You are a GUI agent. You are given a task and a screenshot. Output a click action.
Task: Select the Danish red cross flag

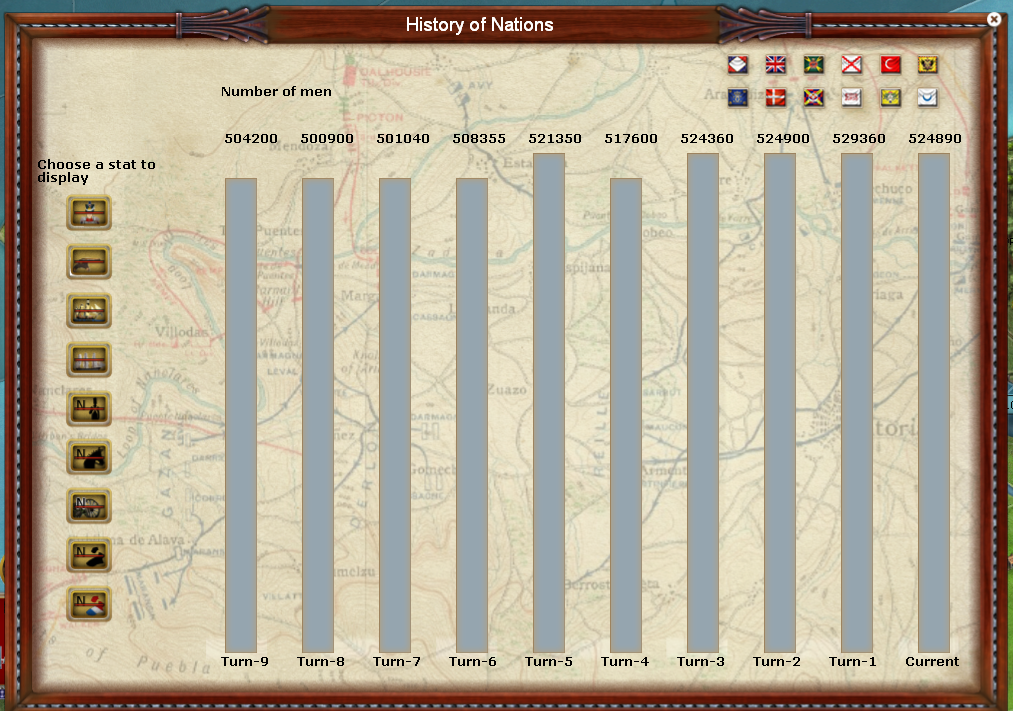pos(776,97)
